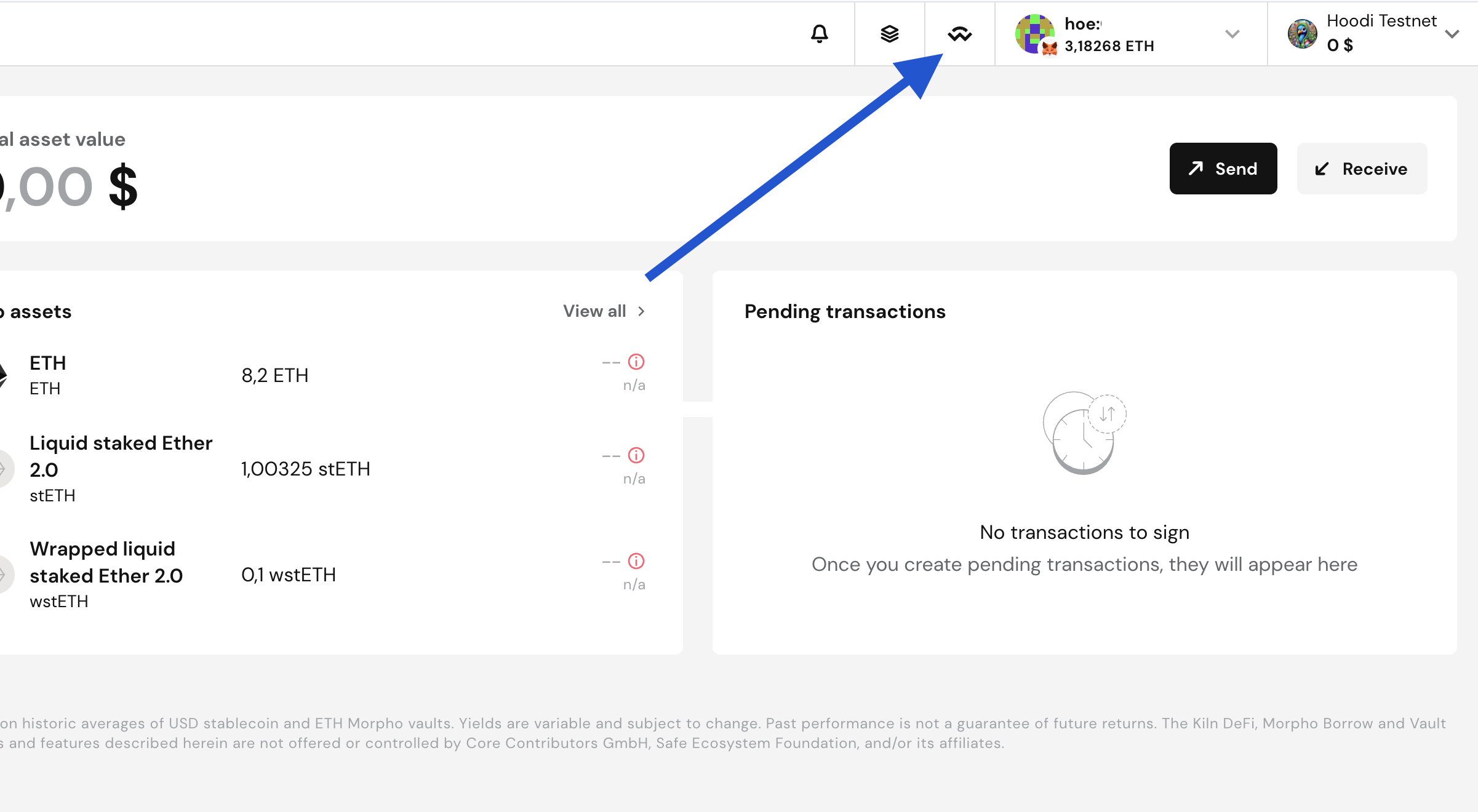Click the 3,18268 ETH wallet balance
The image size is (1478, 812).
tap(1109, 46)
